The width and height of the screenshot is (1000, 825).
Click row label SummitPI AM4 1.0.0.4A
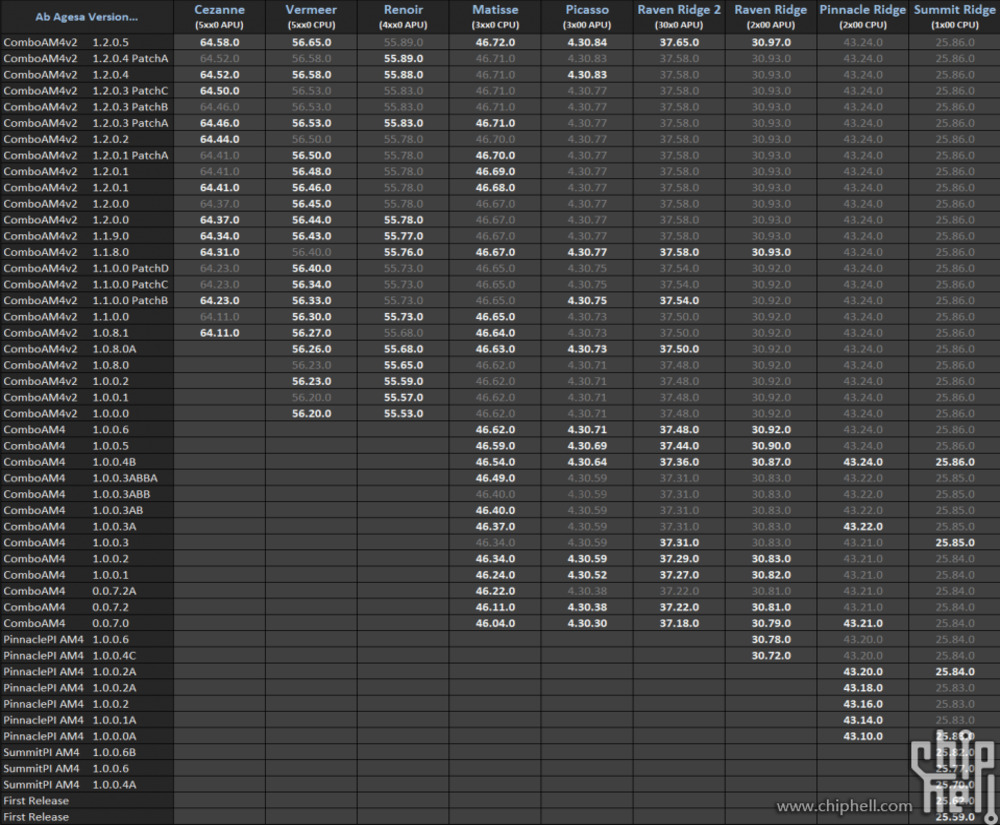coord(70,785)
